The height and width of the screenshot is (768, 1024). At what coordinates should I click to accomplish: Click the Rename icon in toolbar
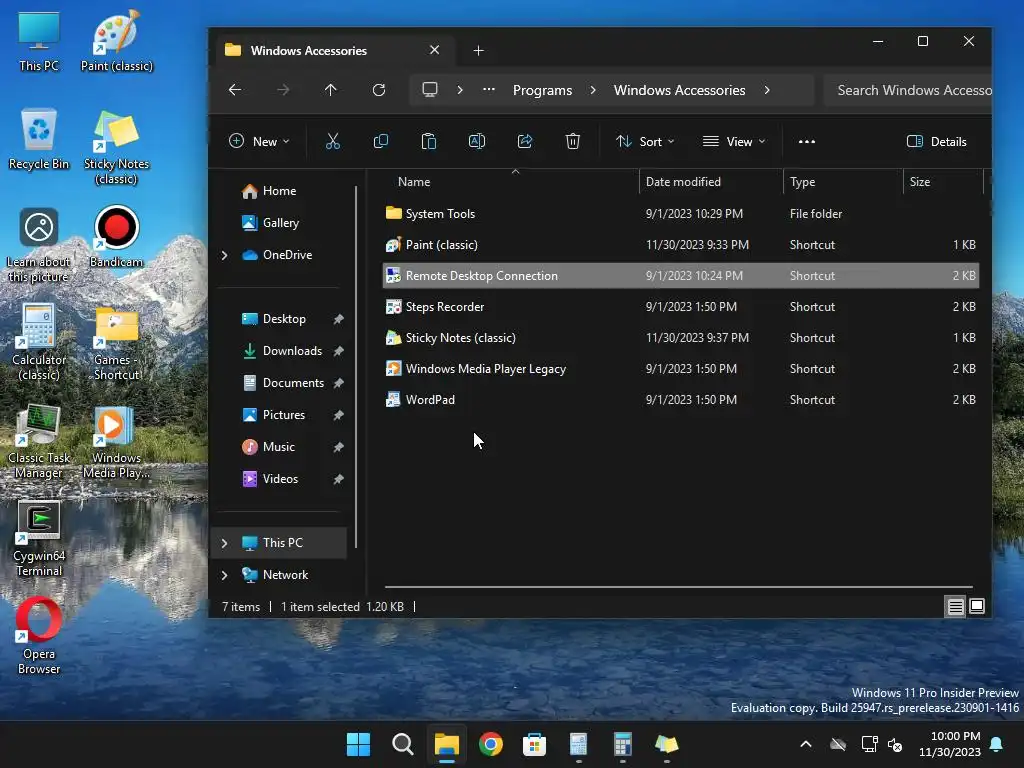(x=477, y=141)
